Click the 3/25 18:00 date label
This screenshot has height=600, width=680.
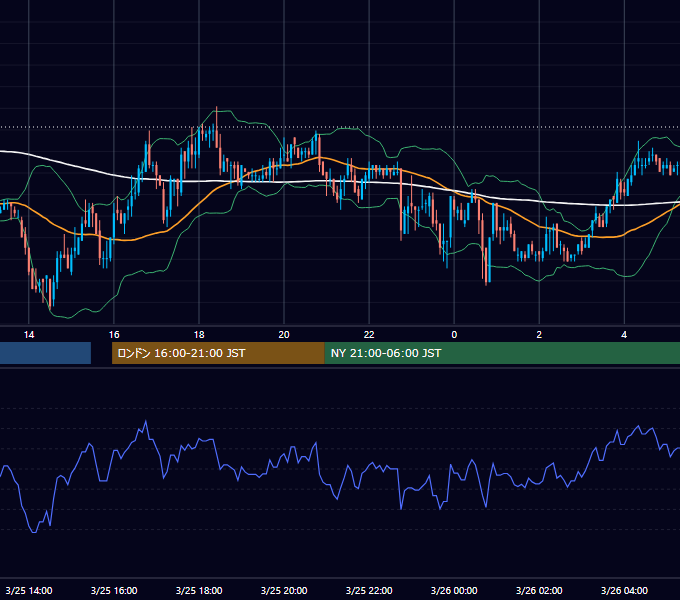coord(199,590)
